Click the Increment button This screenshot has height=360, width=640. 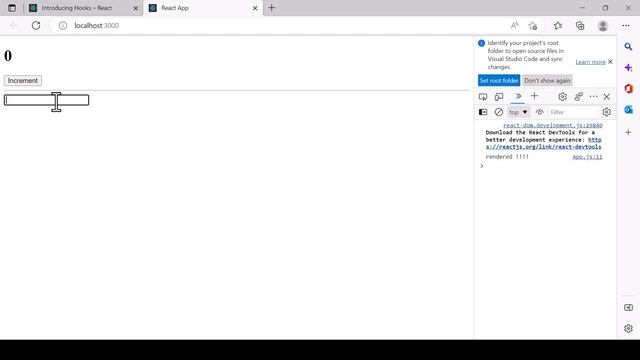tap(23, 81)
